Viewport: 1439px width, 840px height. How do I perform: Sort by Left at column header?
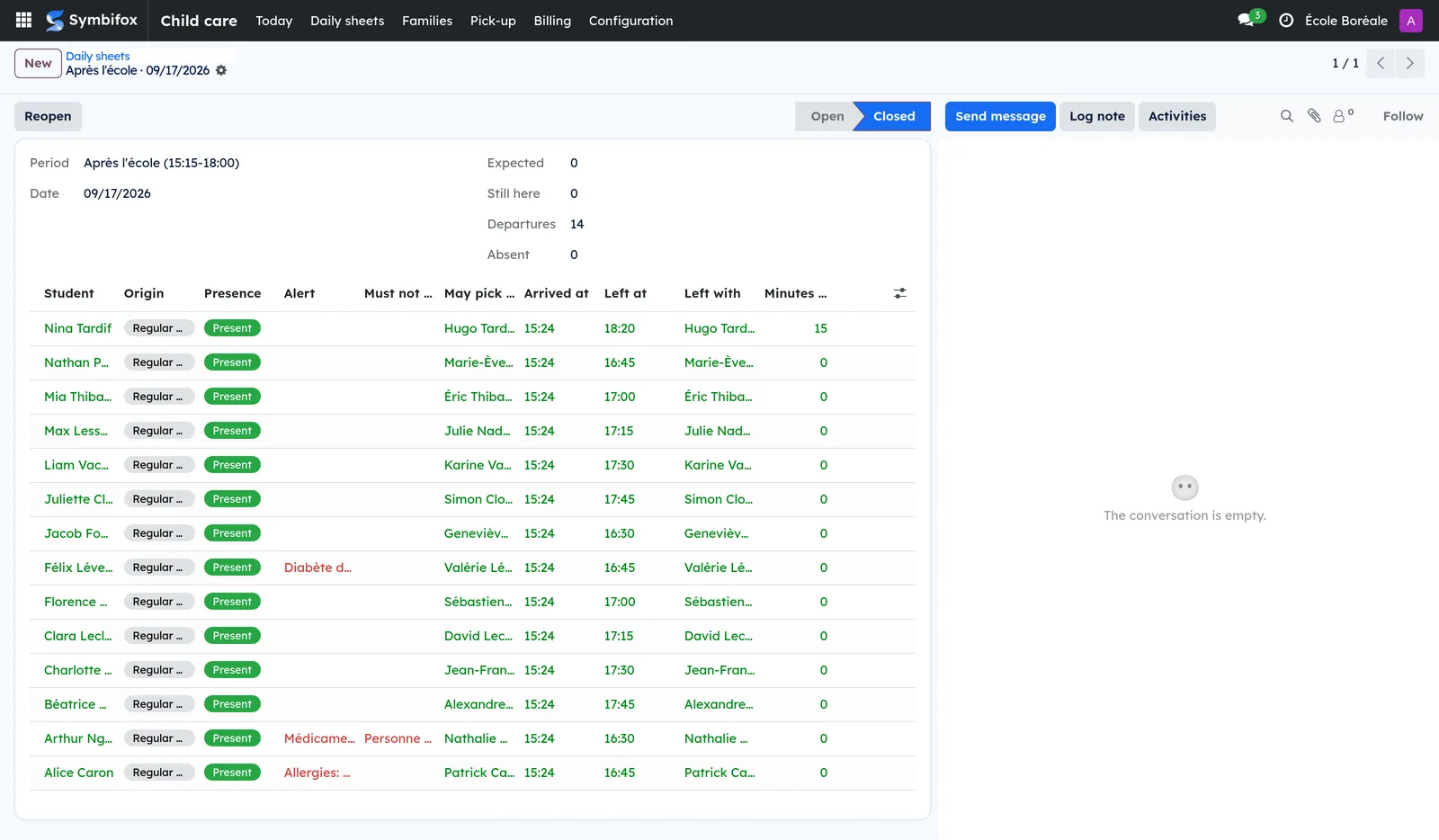pos(625,293)
